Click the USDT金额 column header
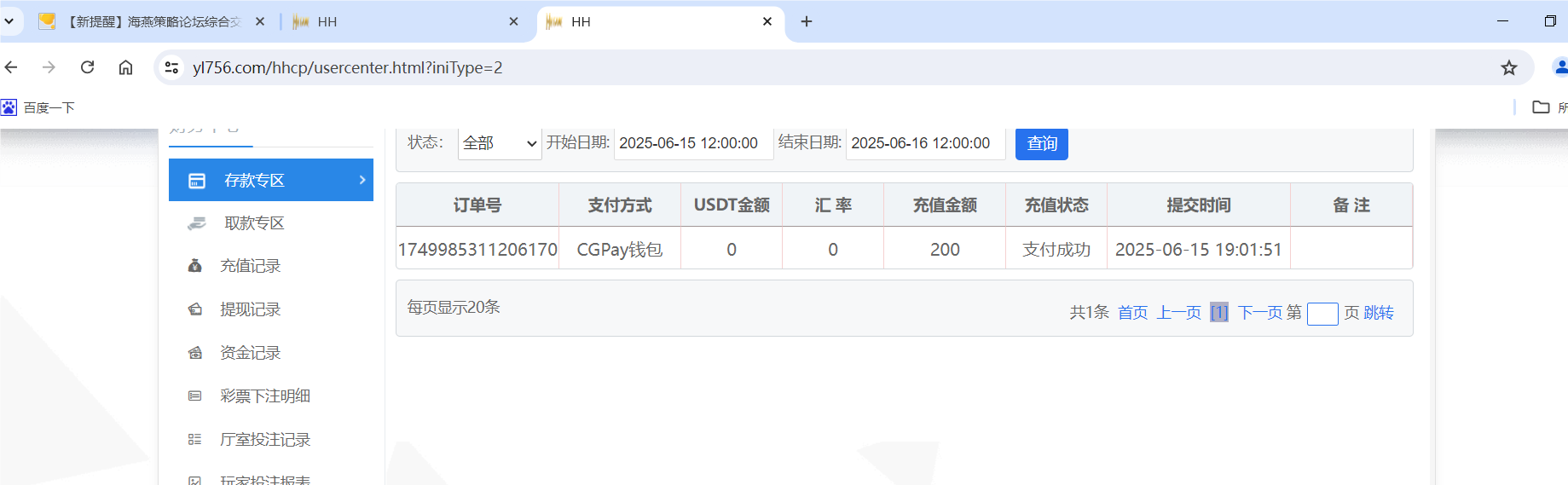 tap(732, 205)
